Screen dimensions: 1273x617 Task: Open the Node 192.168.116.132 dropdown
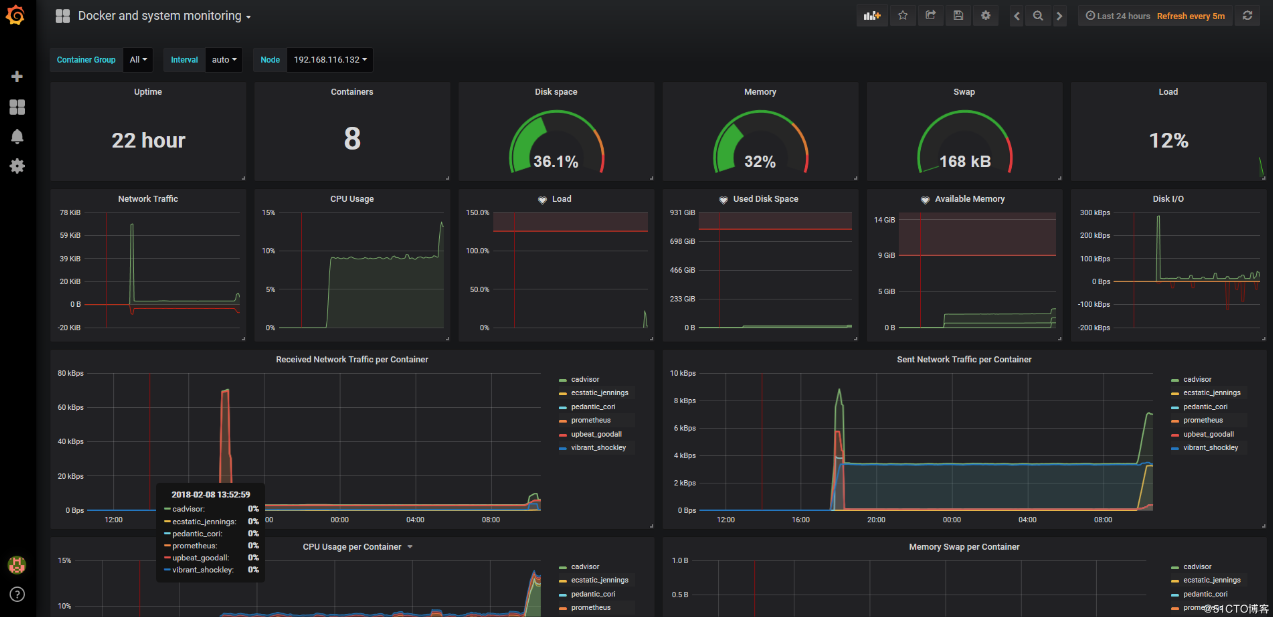point(330,60)
